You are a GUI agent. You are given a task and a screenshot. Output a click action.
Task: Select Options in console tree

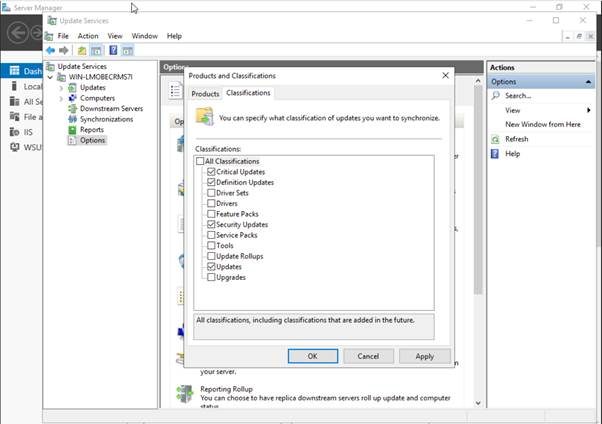pos(93,141)
